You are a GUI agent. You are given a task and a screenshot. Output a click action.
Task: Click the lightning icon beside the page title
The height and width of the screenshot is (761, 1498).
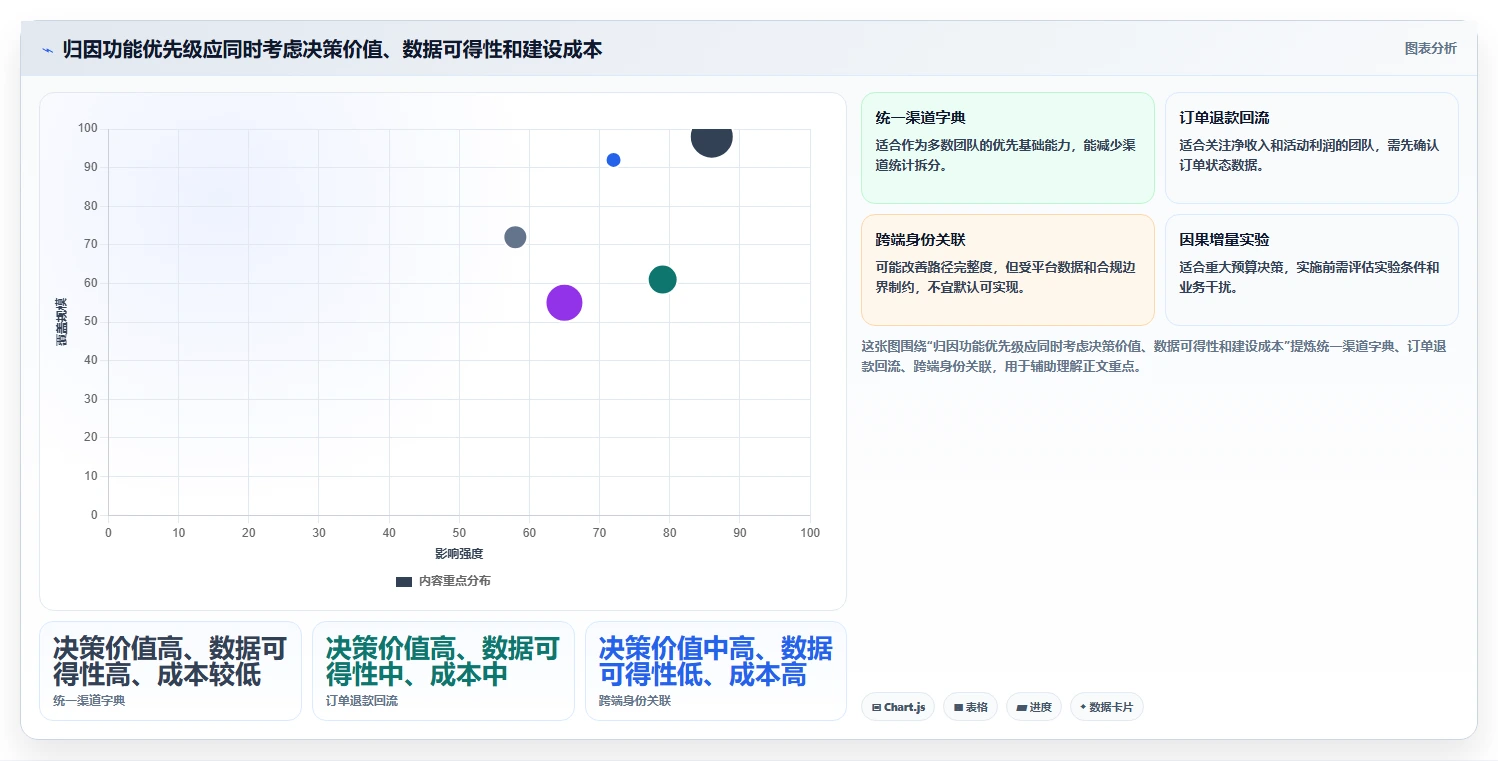pos(48,50)
